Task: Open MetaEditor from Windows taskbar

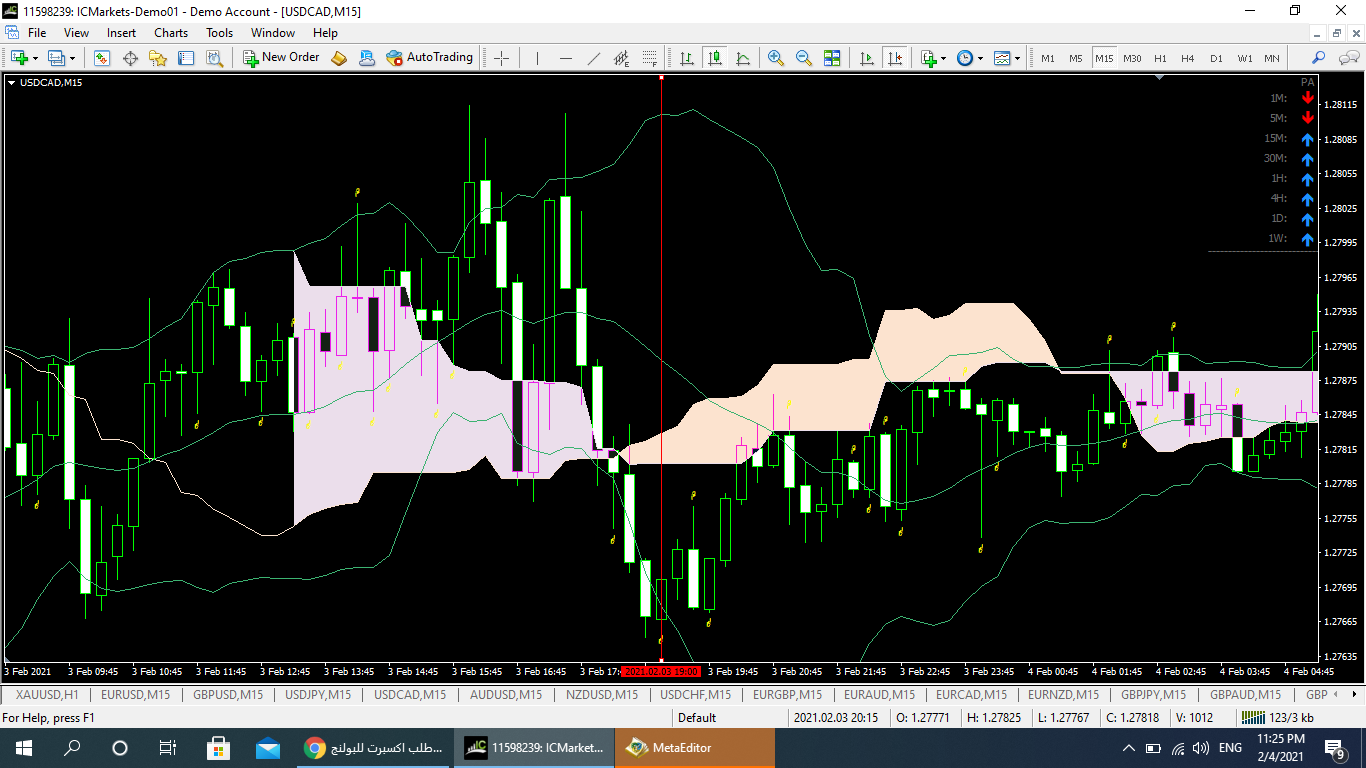Action: point(694,748)
